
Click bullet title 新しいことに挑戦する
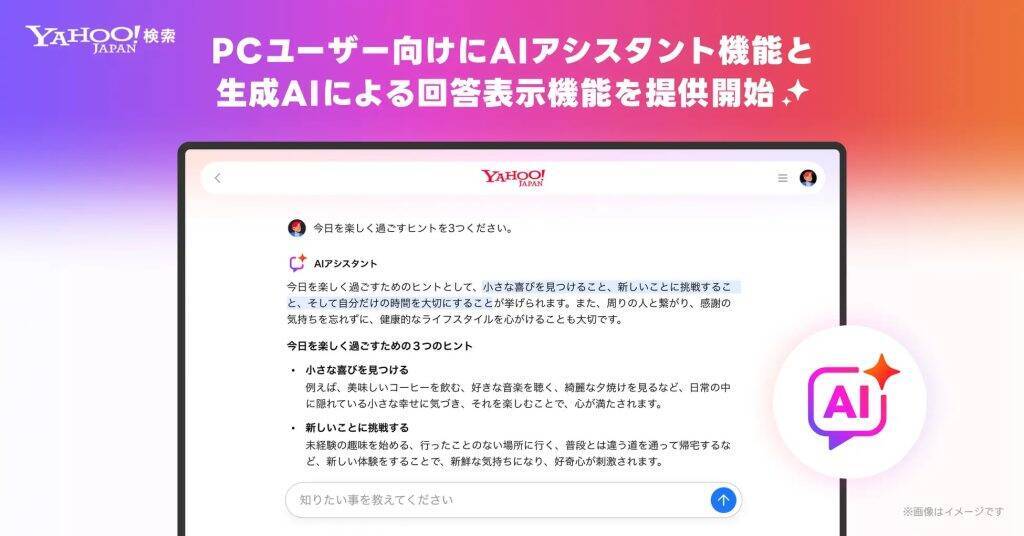pyautogui.click(x=357, y=428)
